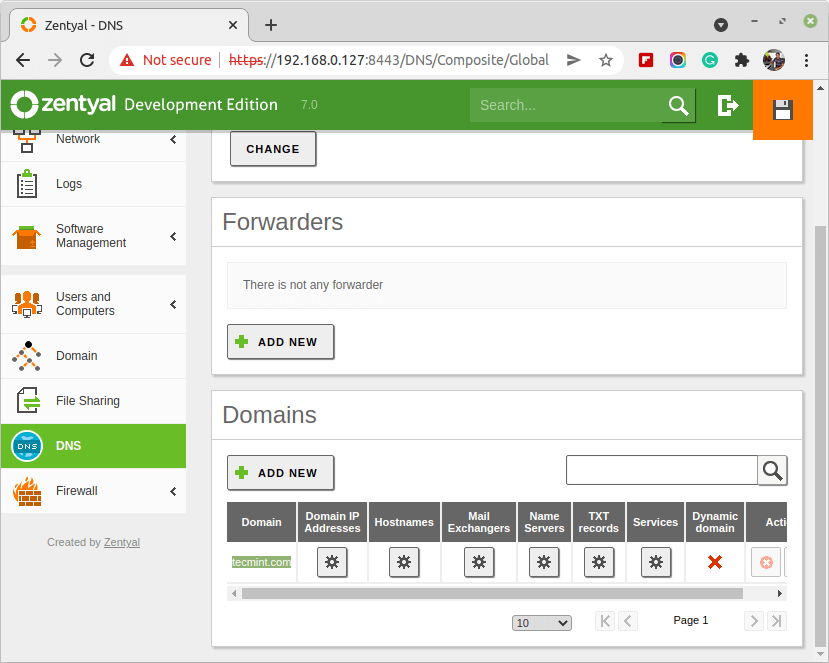The height and width of the screenshot is (663, 829).
Task: Click the Network sidebar icon
Action: pos(27,141)
